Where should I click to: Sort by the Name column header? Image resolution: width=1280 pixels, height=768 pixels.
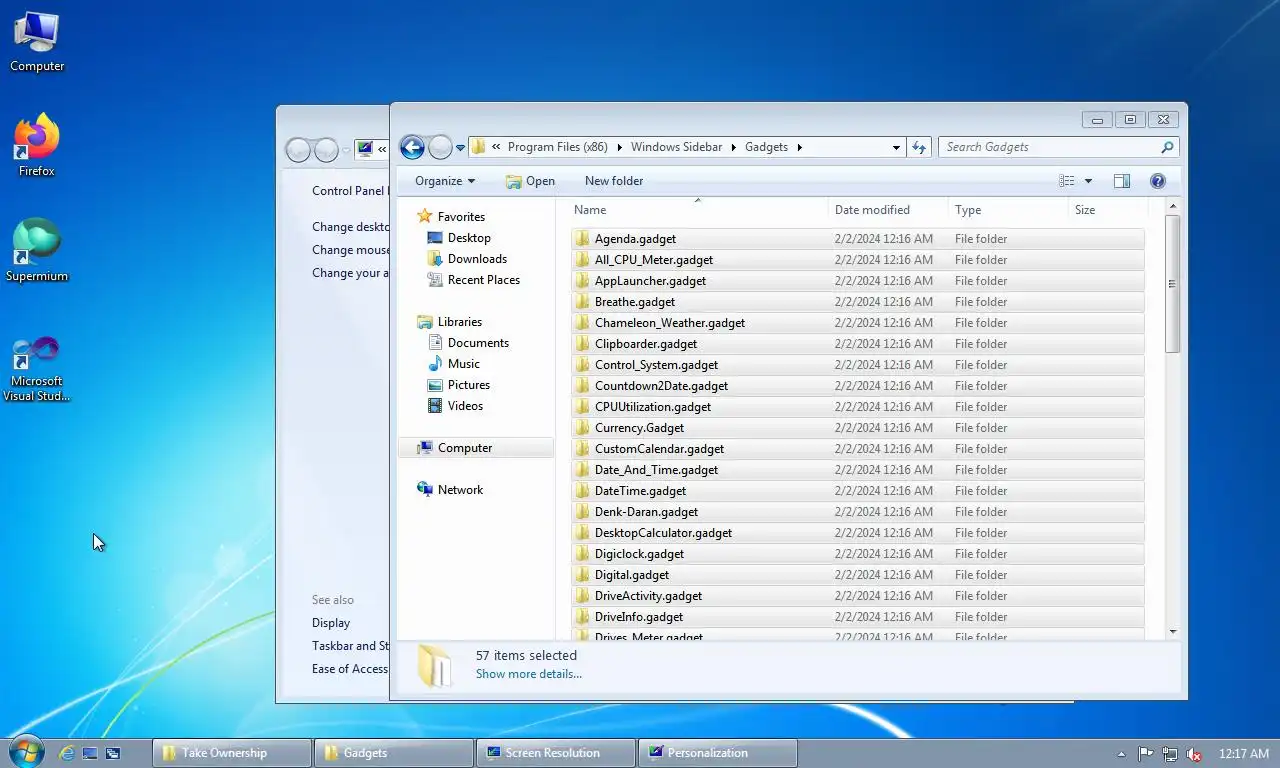click(698, 210)
